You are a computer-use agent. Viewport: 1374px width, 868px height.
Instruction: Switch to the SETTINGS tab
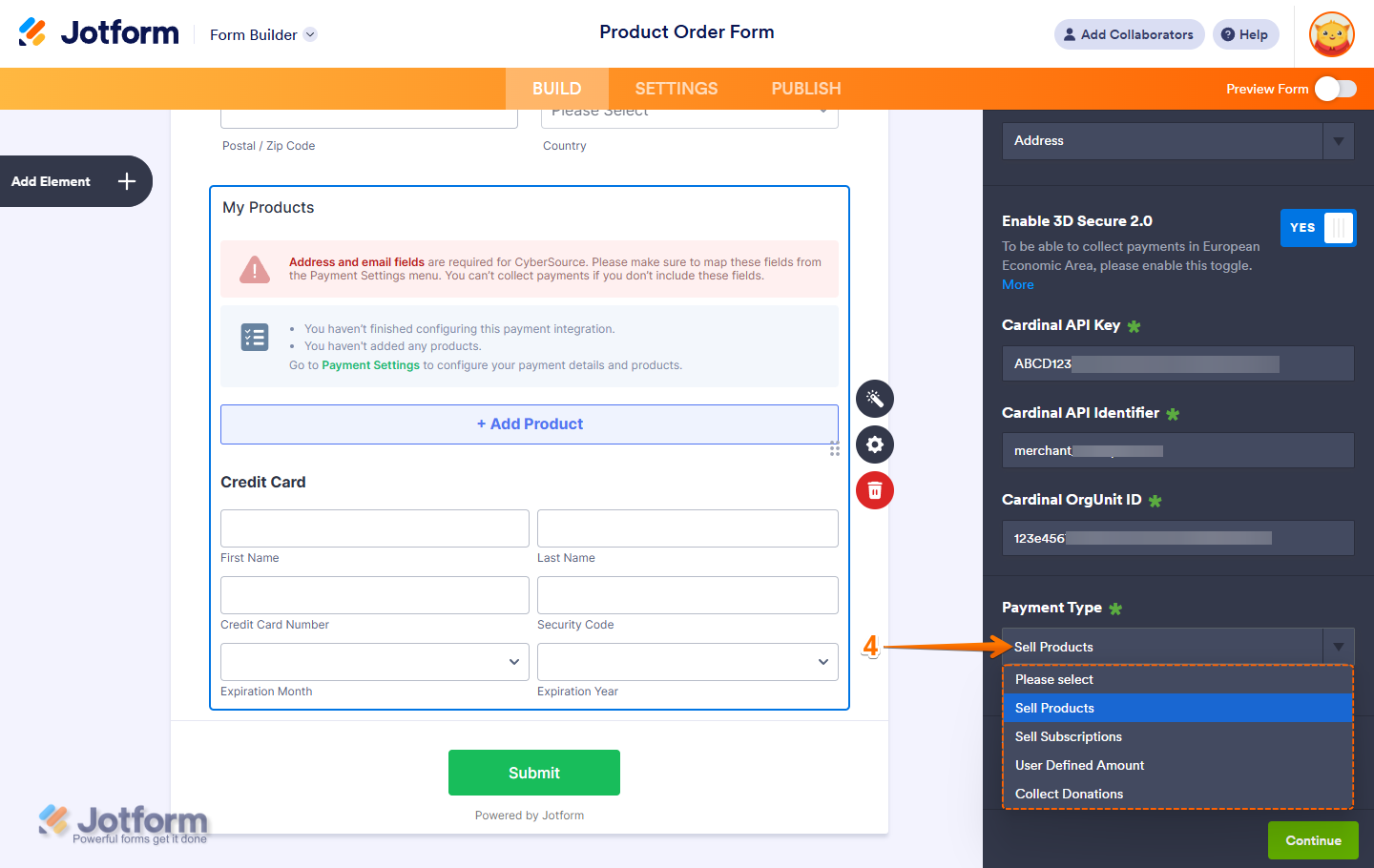pos(676,89)
